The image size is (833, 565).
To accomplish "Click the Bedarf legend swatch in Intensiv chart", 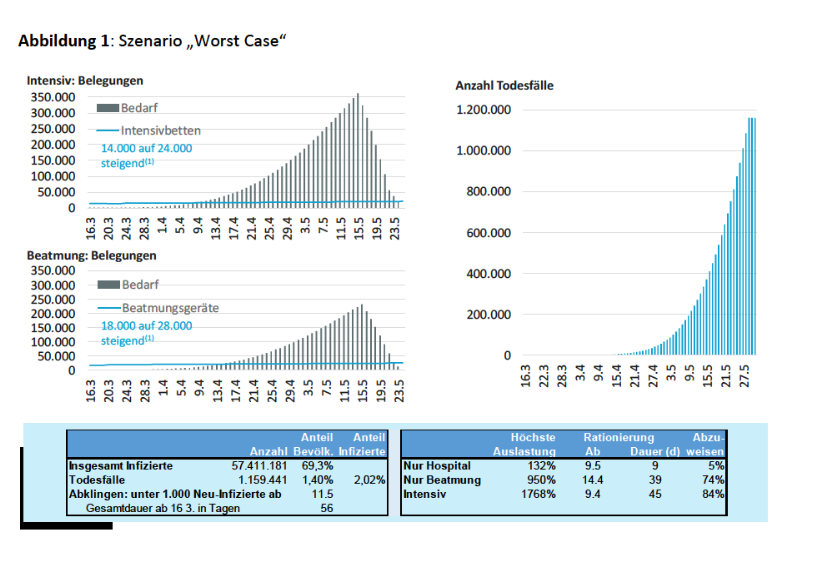I will [107, 109].
